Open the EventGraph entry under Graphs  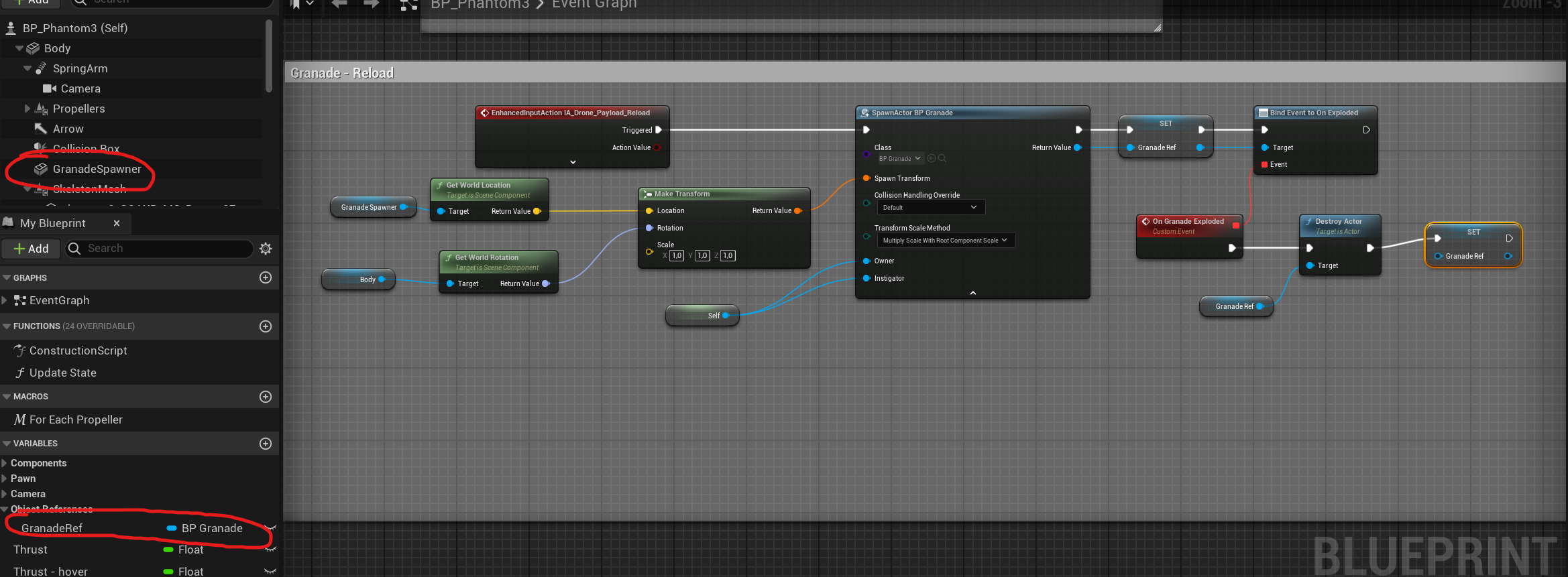59,300
